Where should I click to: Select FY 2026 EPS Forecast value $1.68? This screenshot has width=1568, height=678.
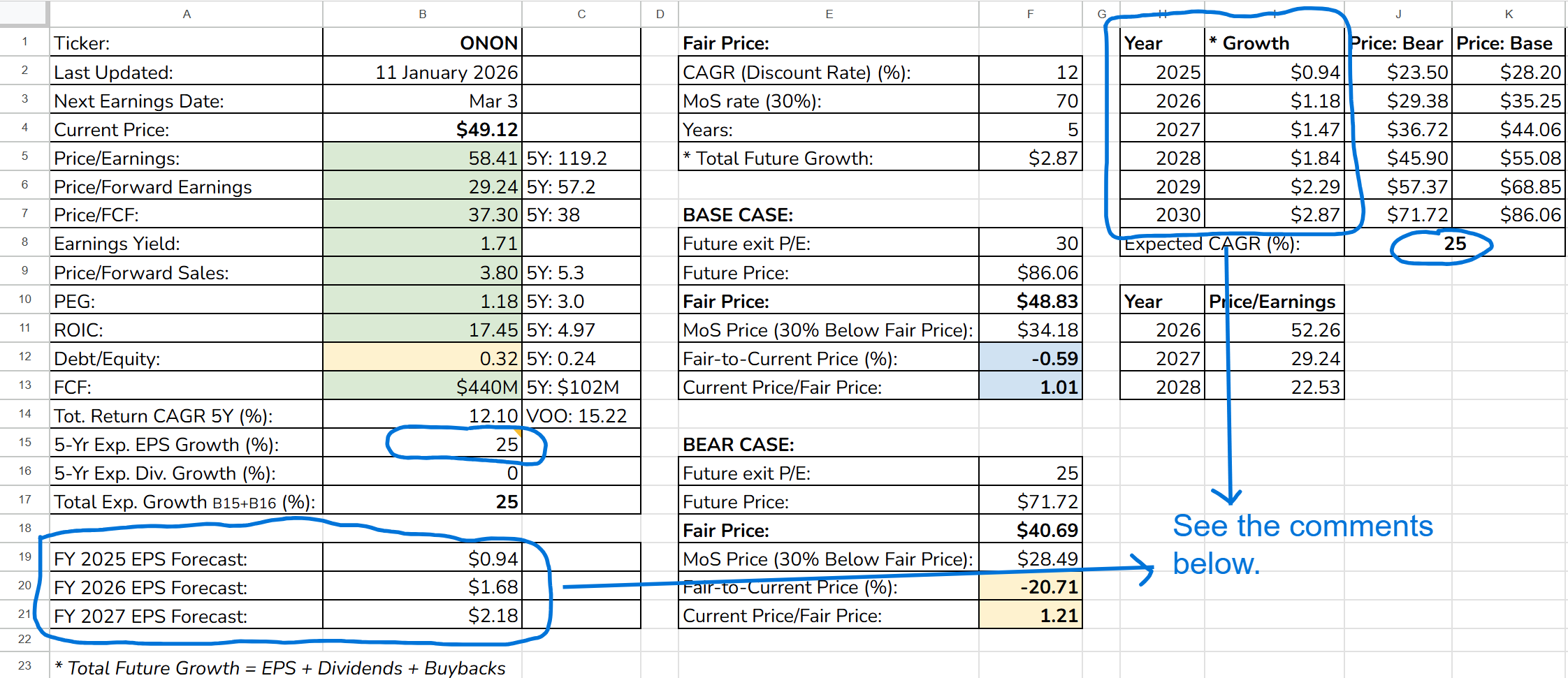point(422,587)
